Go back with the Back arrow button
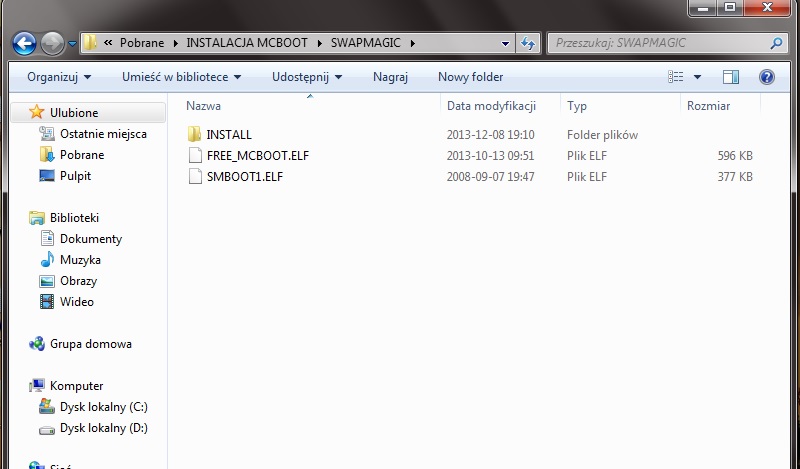 click(24, 43)
